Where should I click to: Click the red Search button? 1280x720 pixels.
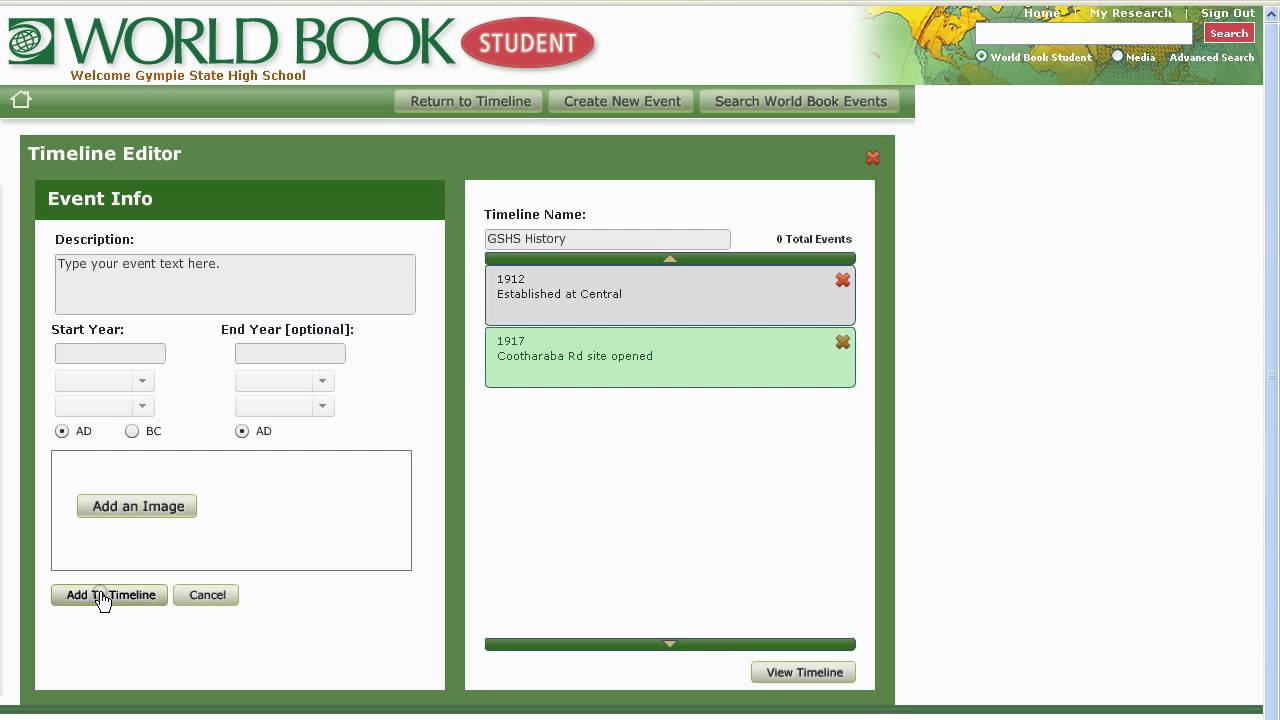click(x=1228, y=33)
